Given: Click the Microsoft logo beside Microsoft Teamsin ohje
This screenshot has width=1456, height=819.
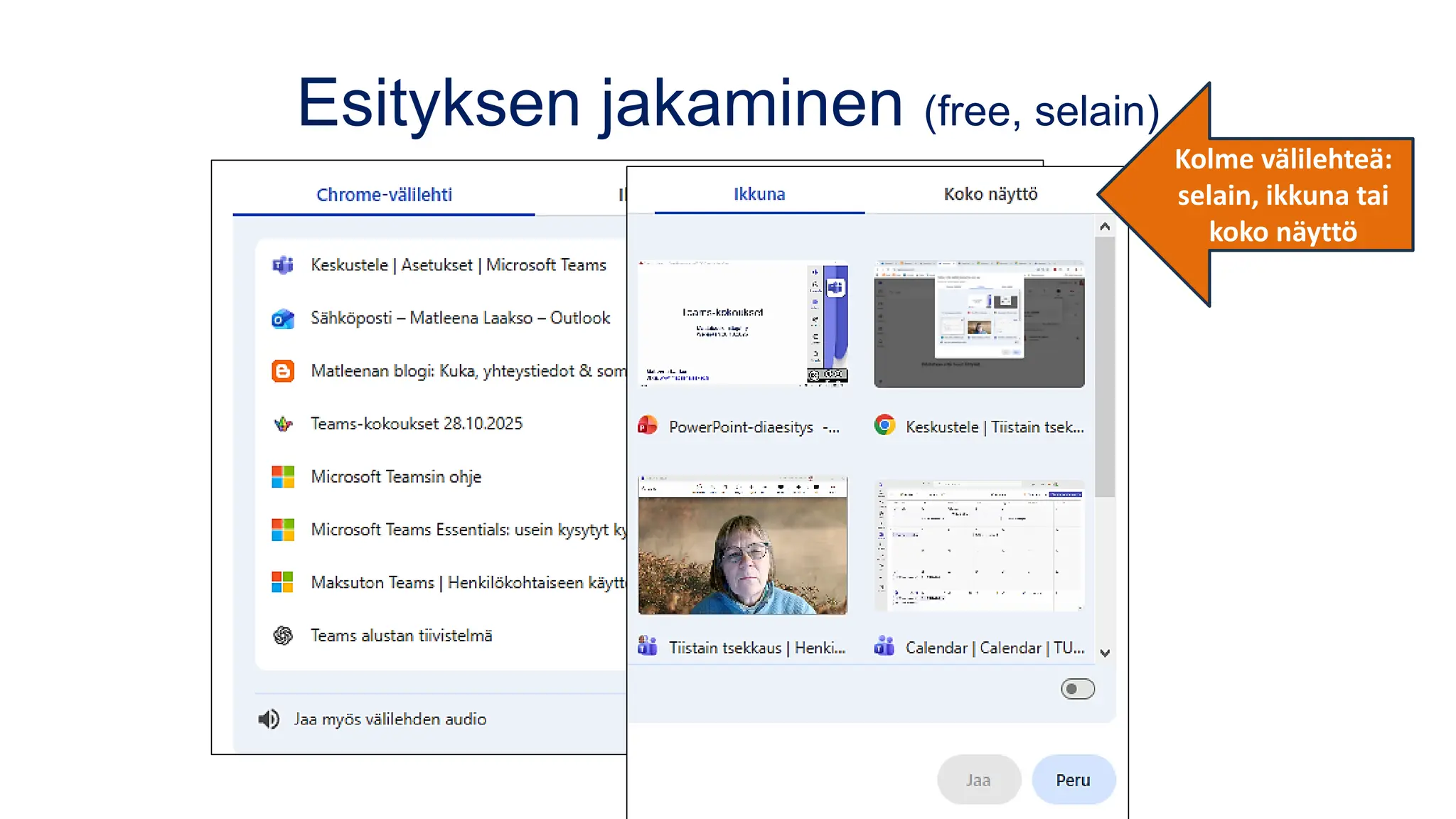Looking at the screenshot, I should pyautogui.click(x=283, y=477).
